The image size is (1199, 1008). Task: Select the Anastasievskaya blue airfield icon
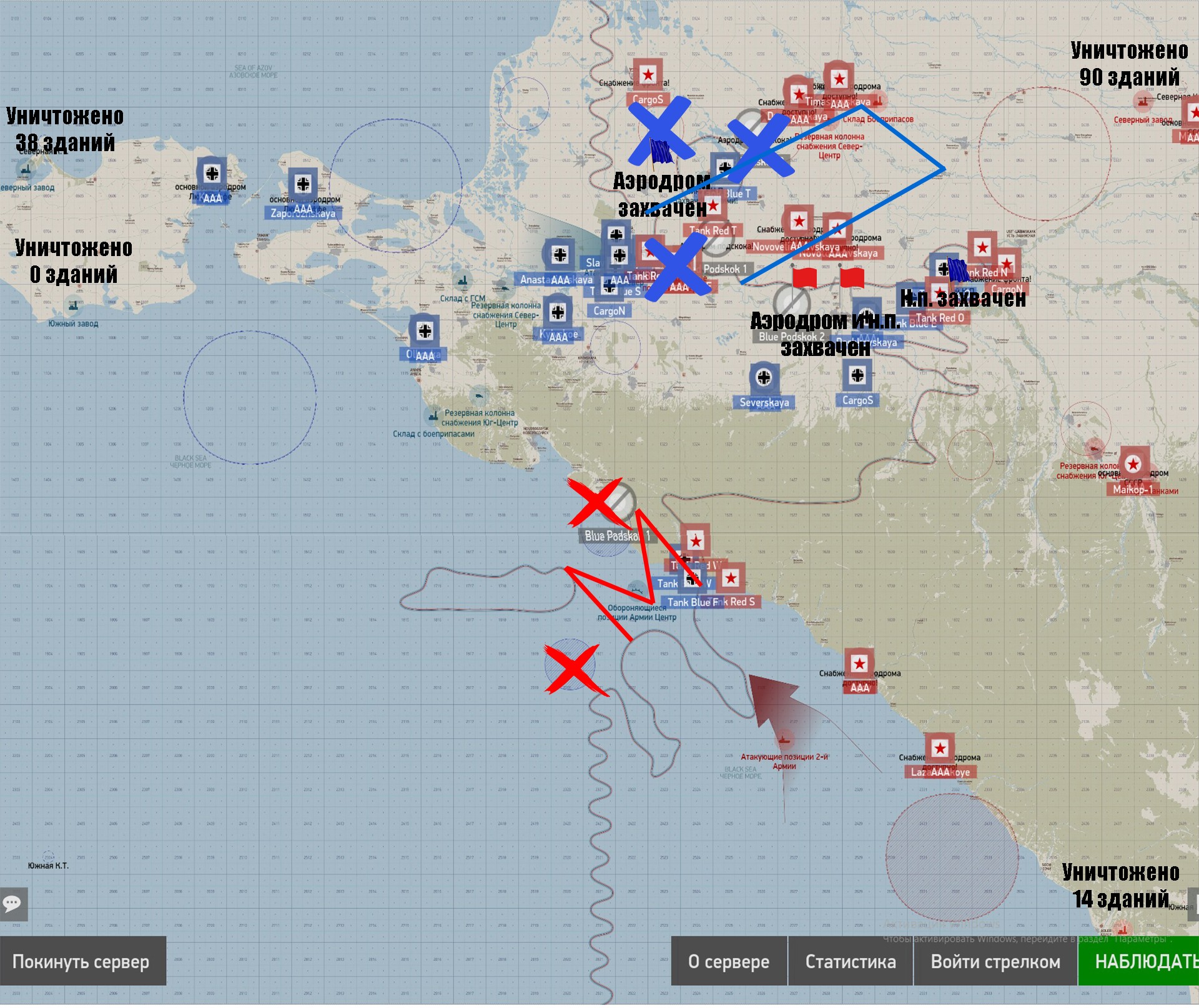[560, 255]
